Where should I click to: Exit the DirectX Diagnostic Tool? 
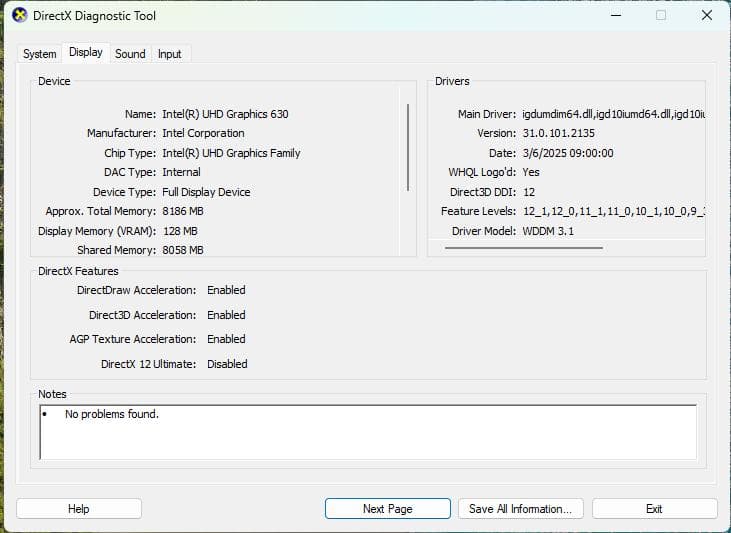[654, 509]
